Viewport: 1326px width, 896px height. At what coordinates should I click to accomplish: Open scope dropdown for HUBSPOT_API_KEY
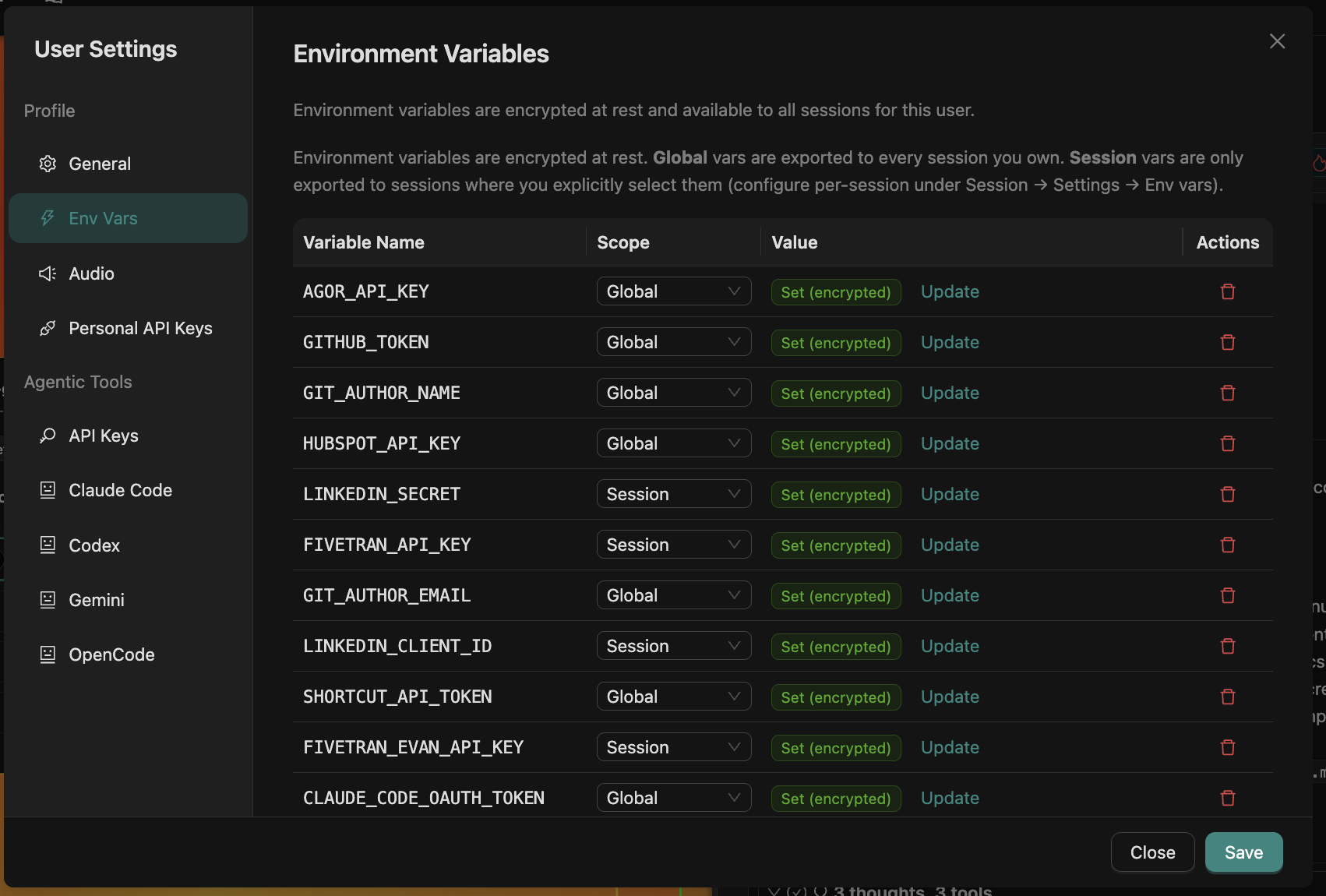click(x=674, y=443)
